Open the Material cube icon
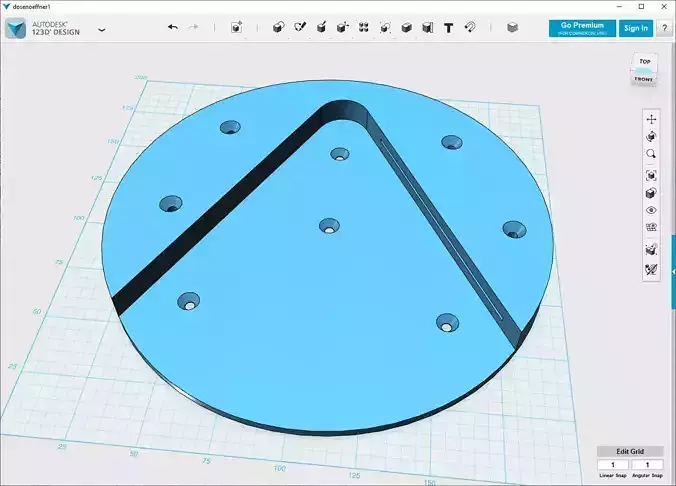 click(512, 28)
